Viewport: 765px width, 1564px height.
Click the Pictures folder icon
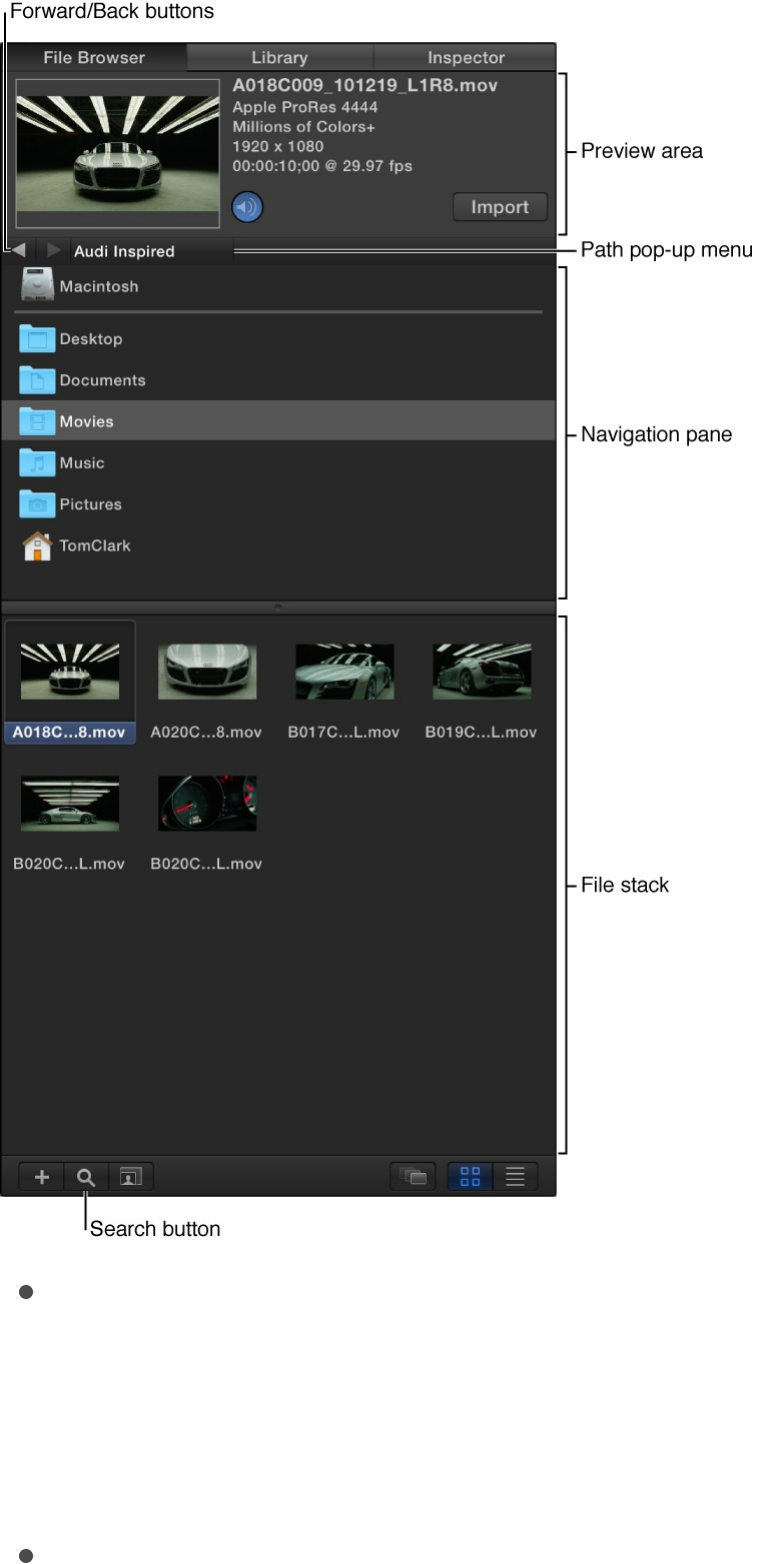tap(37, 504)
